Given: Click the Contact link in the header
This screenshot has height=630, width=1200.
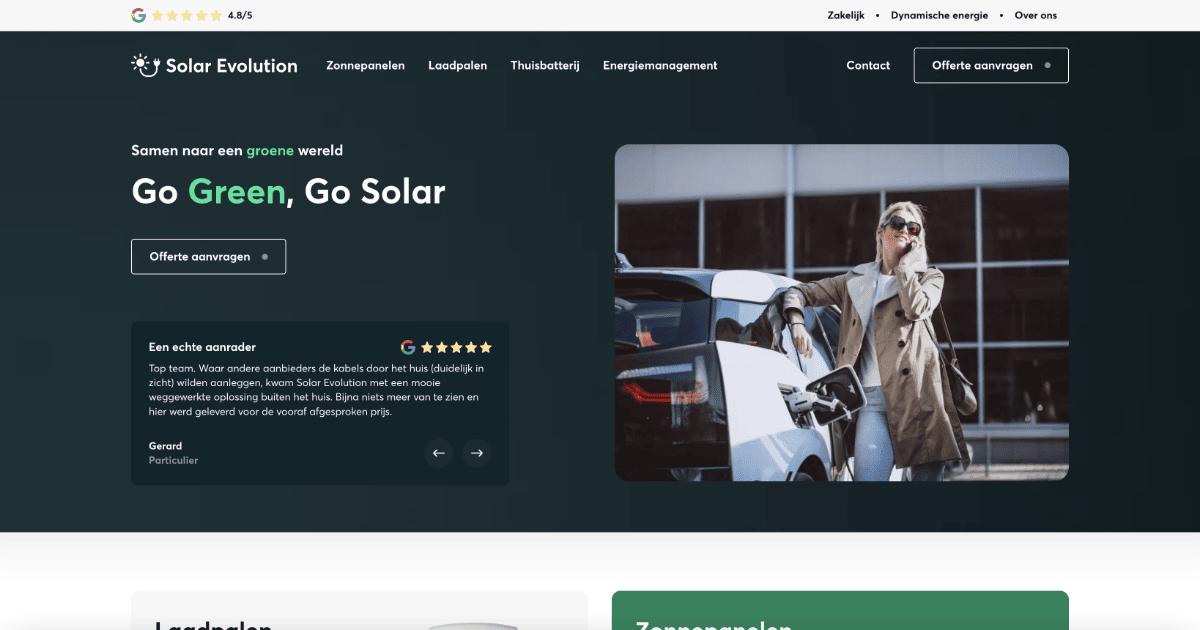Looking at the screenshot, I should click(868, 65).
